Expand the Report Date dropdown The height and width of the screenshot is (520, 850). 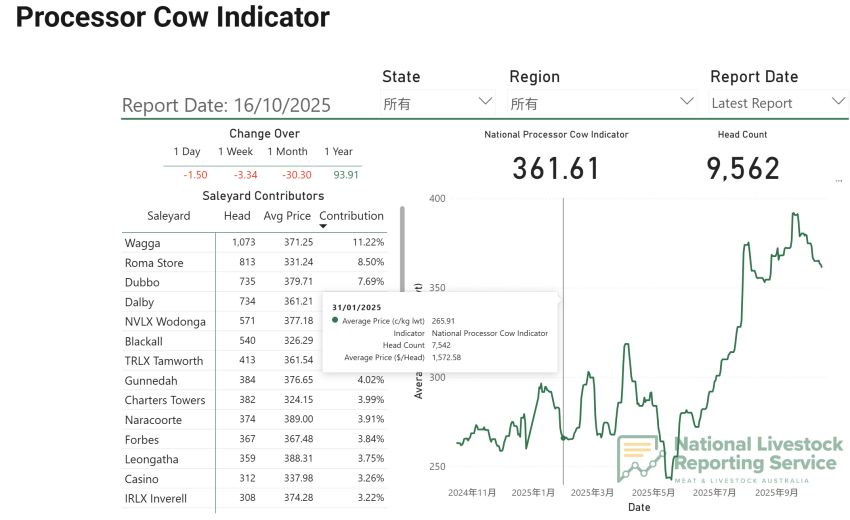pyautogui.click(x=778, y=102)
